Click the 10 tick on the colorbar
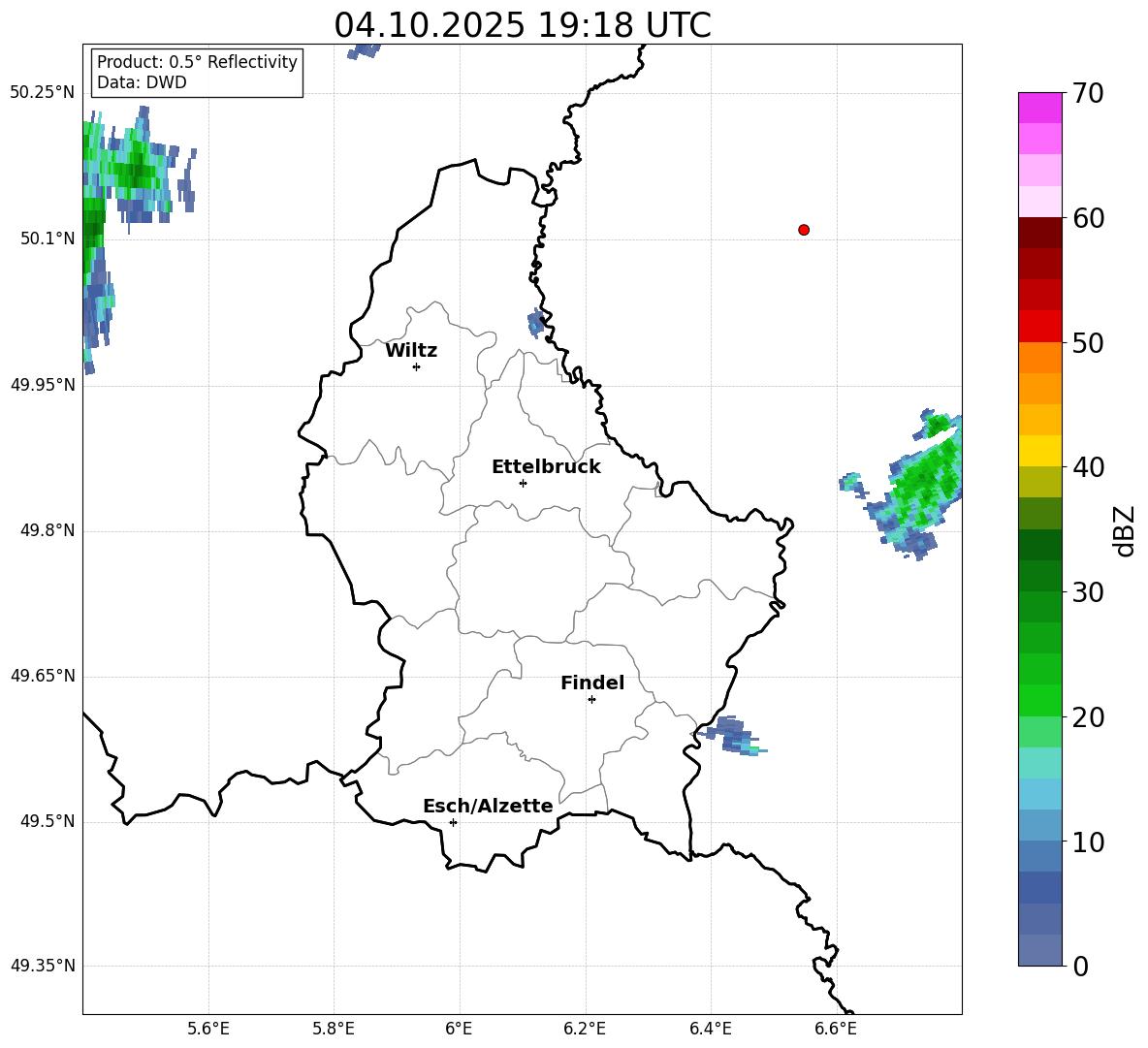Screen dimensions: 1148x1048 (1088, 842)
